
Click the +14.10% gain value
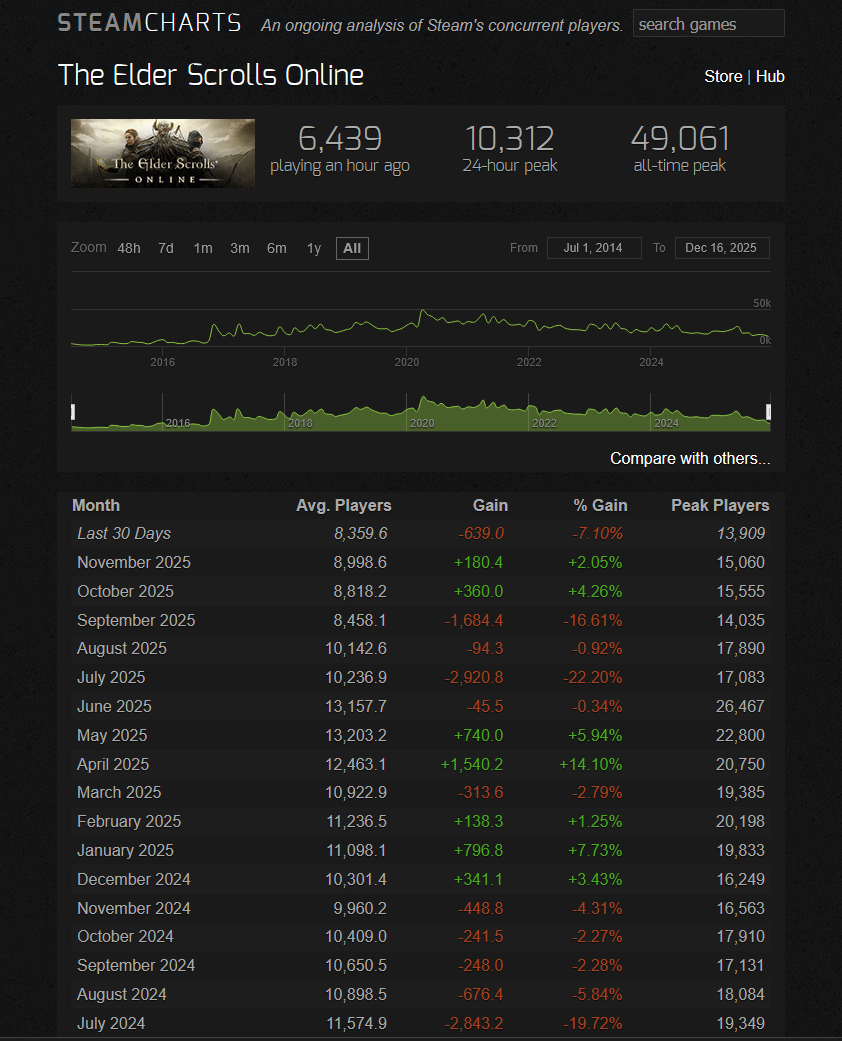click(590, 764)
